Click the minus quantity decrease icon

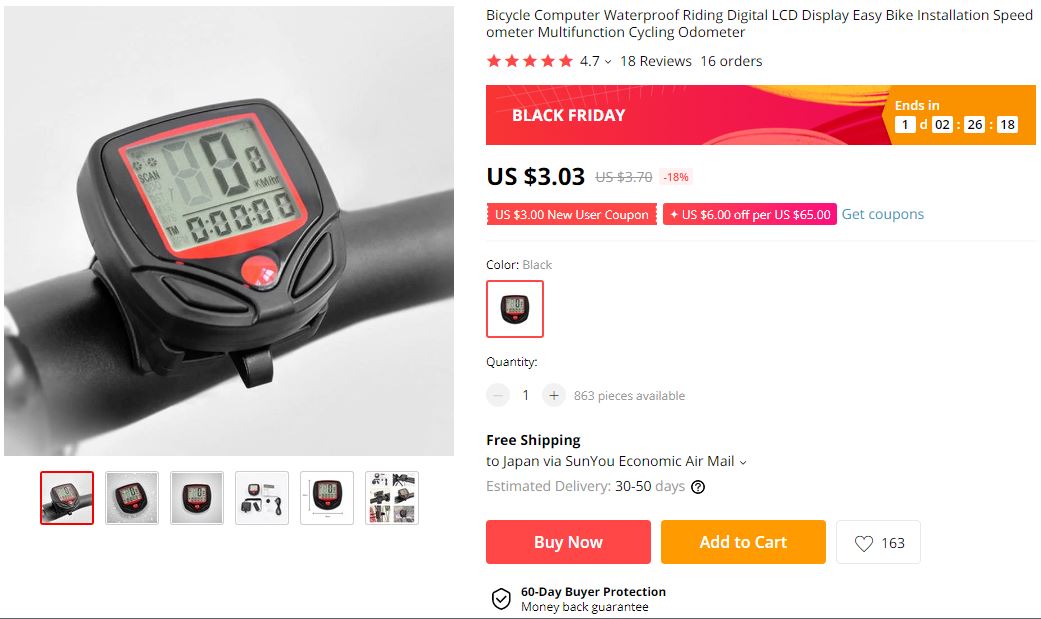coord(498,395)
